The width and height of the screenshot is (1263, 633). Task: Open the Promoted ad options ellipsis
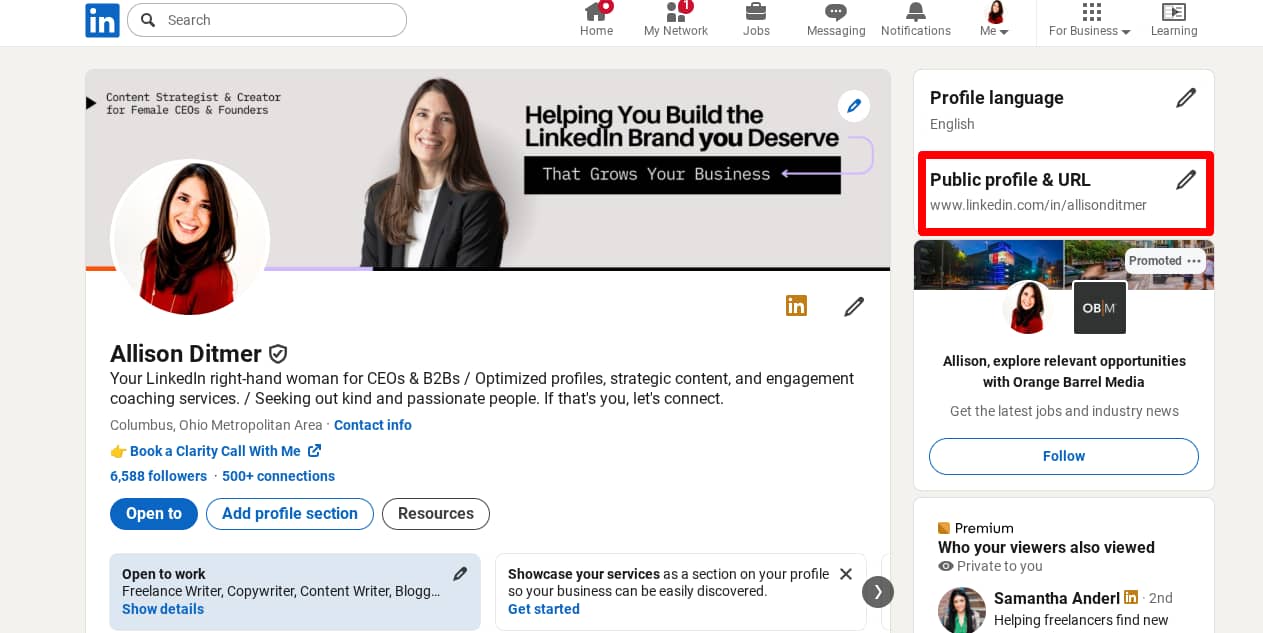(x=1194, y=261)
